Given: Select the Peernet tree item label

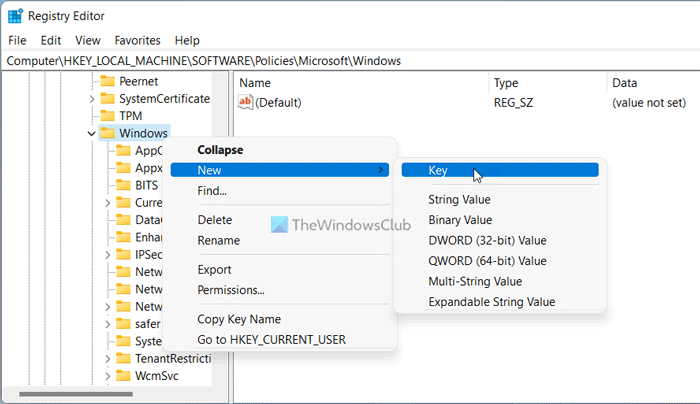Looking at the screenshot, I should (x=139, y=82).
